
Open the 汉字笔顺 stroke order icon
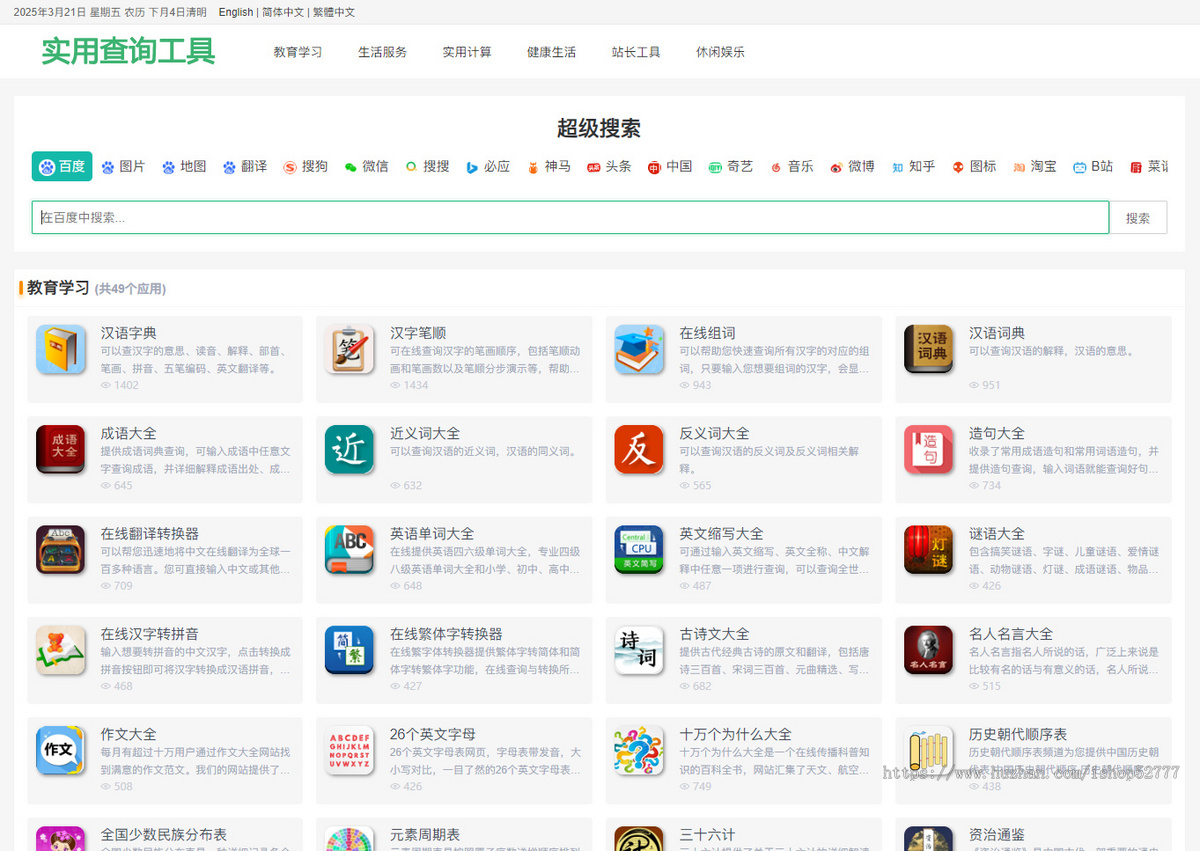350,350
